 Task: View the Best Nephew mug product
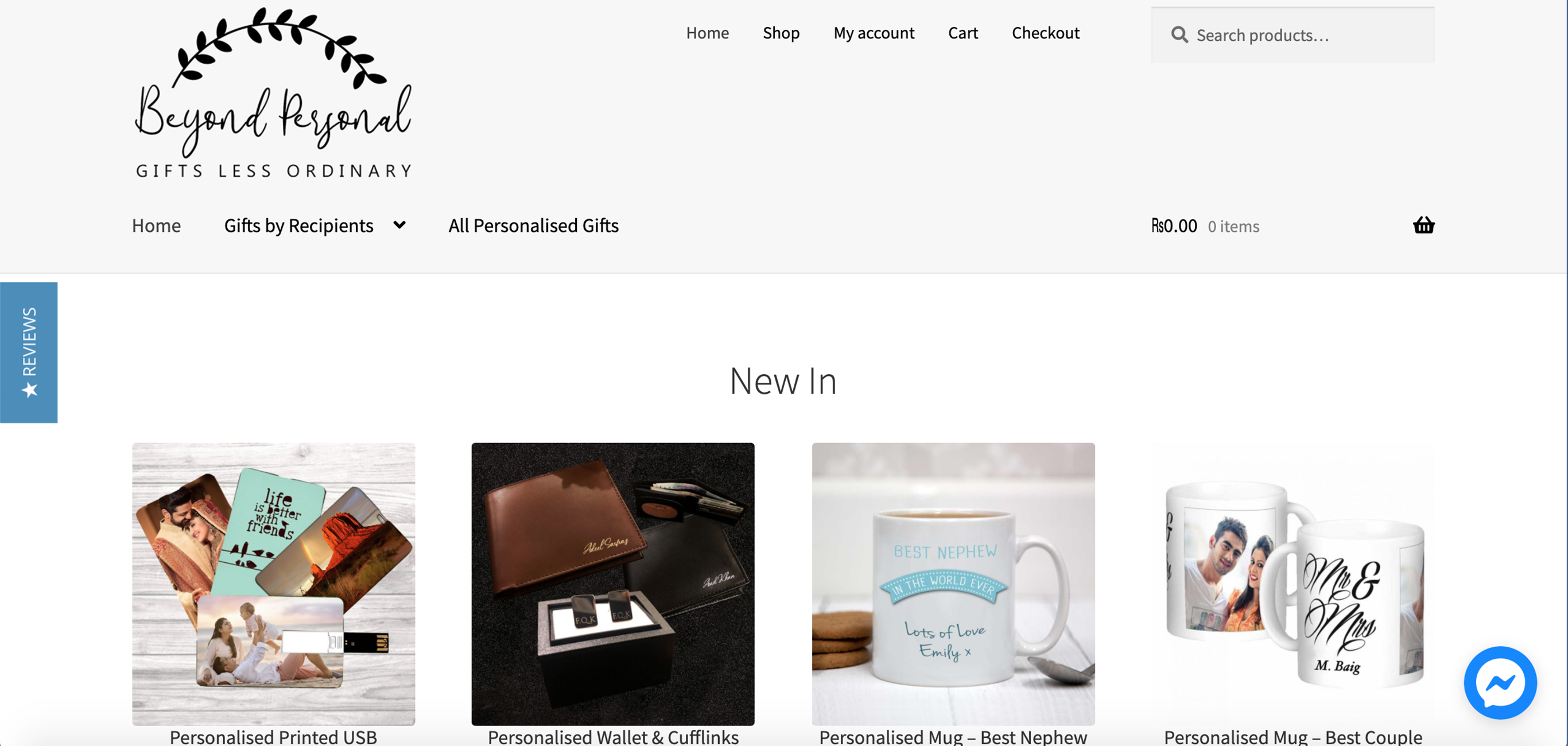click(953, 584)
